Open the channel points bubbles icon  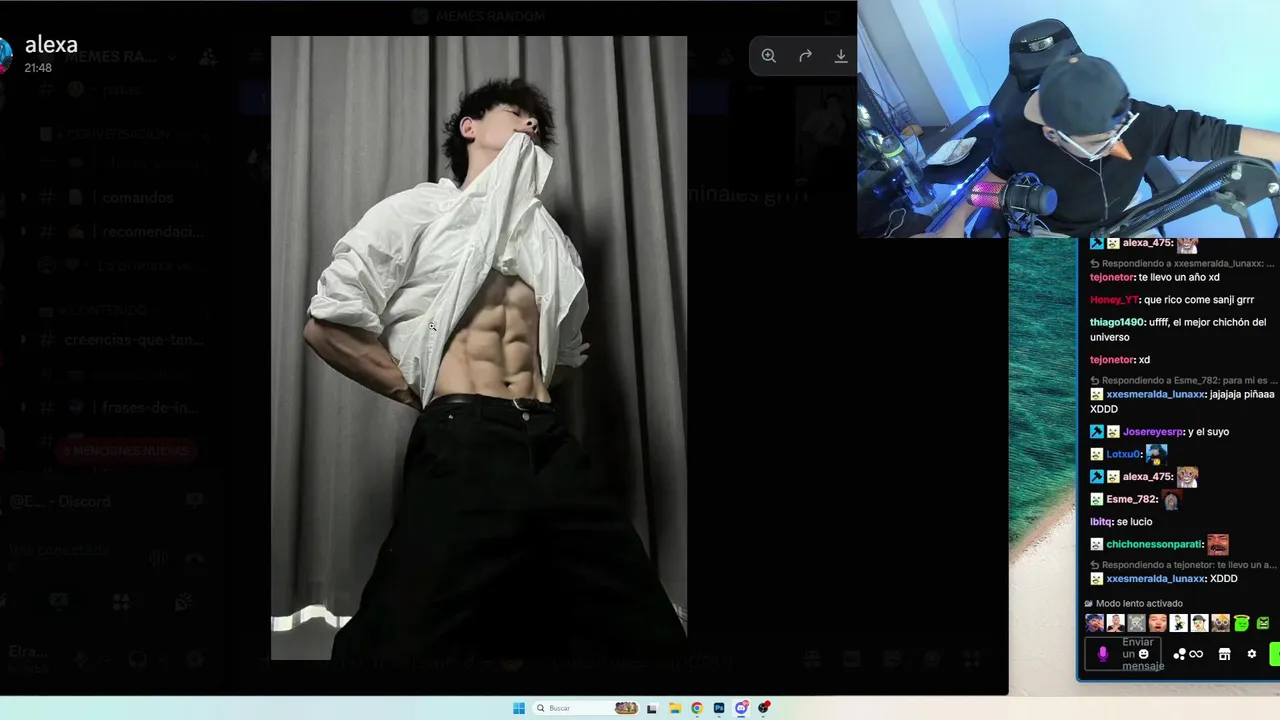pyautogui.click(x=1179, y=654)
